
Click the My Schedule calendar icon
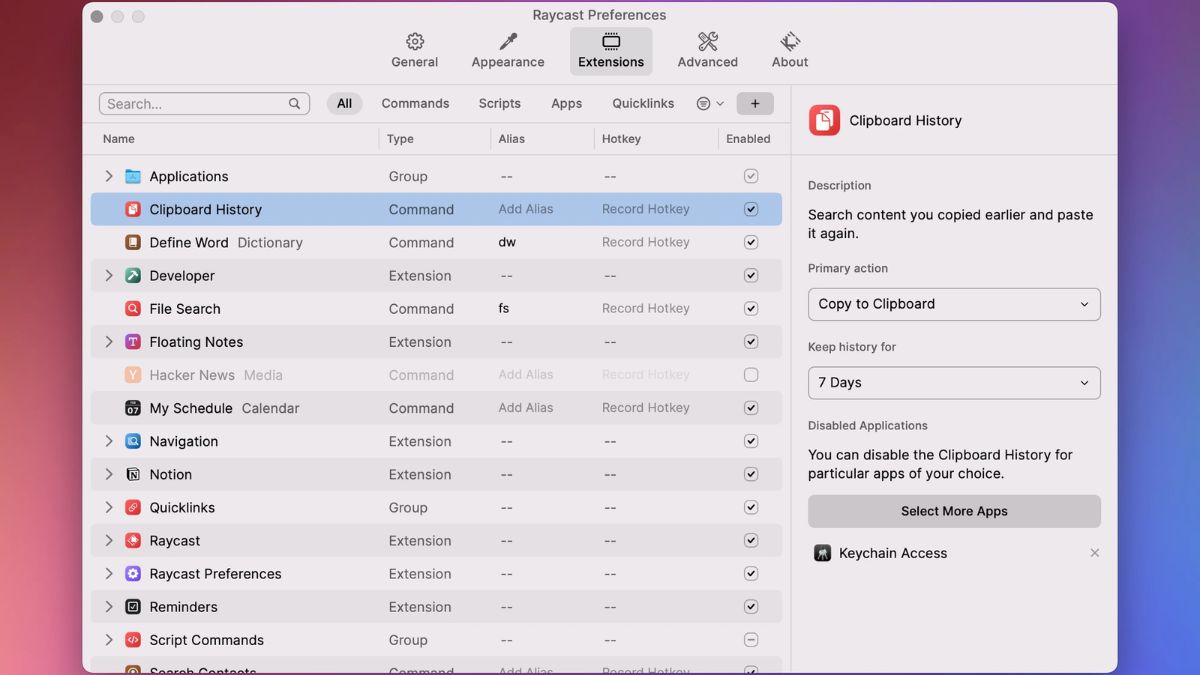pyautogui.click(x=133, y=408)
